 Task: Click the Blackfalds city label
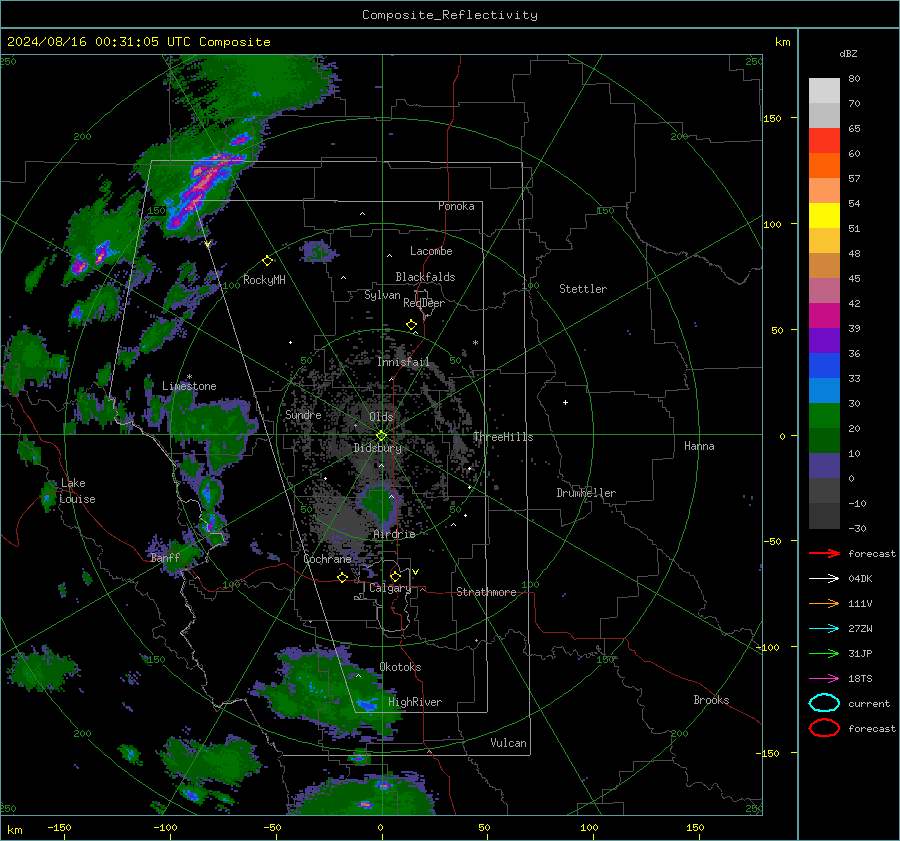pos(425,277)
